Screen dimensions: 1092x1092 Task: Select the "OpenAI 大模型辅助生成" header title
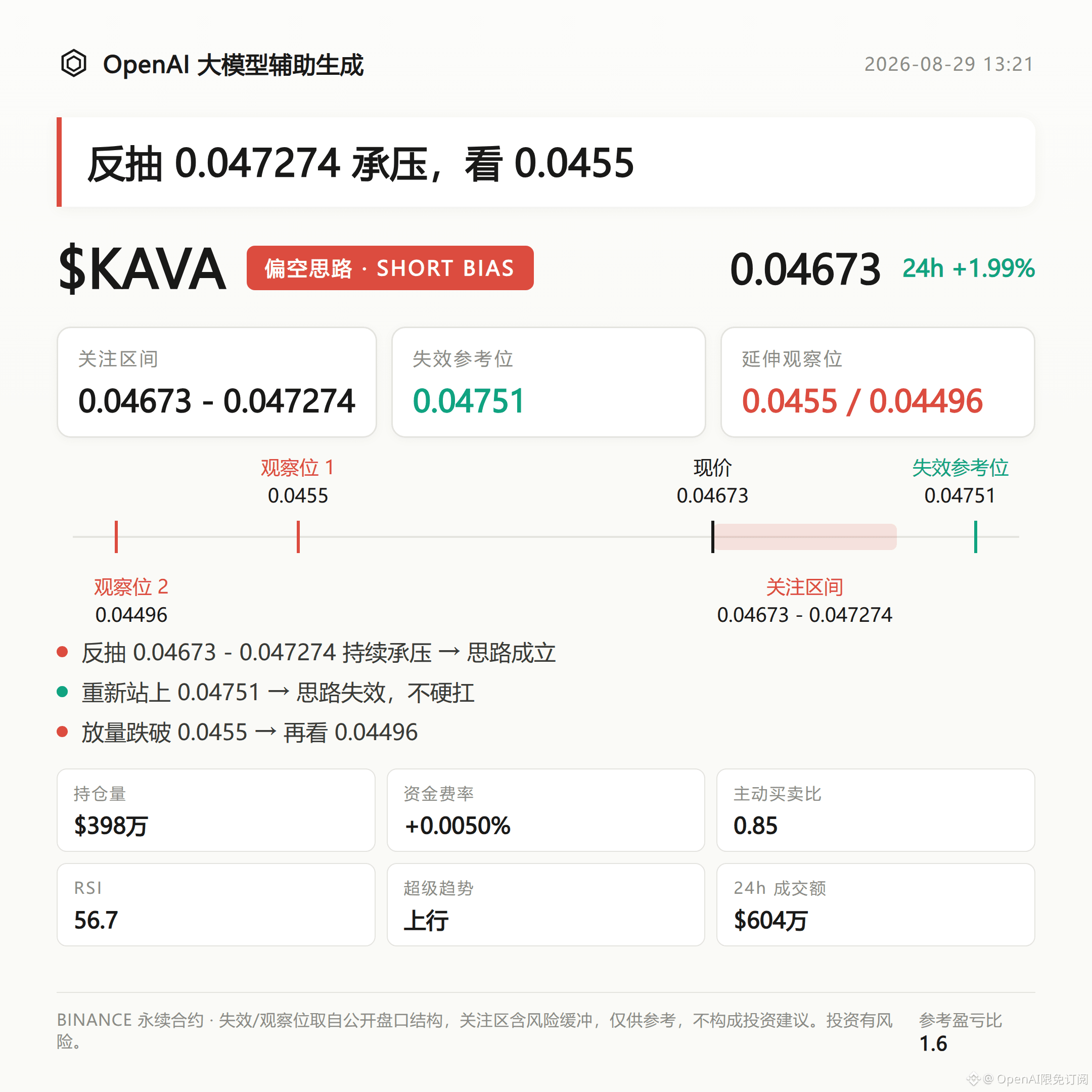pos(233,64)
